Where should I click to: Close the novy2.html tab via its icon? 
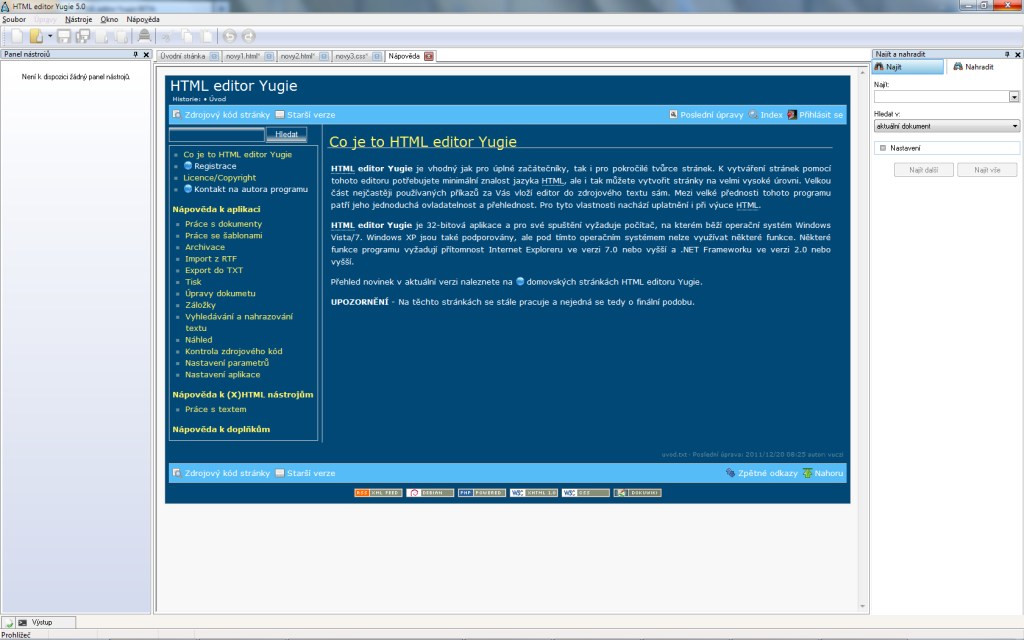pyautogui.click(x=323, y=56)
